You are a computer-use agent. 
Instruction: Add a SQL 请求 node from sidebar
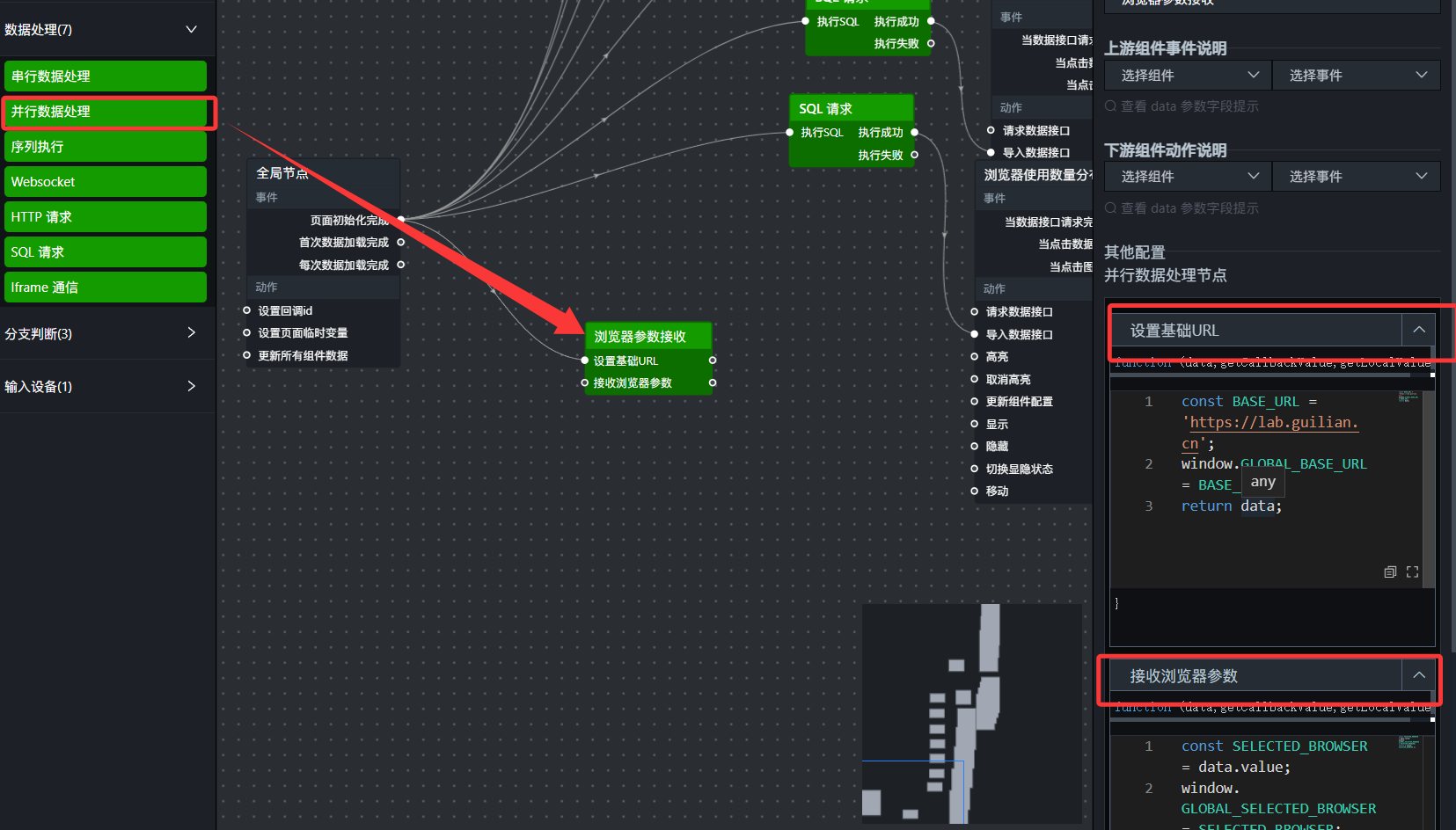coord(106,252)
